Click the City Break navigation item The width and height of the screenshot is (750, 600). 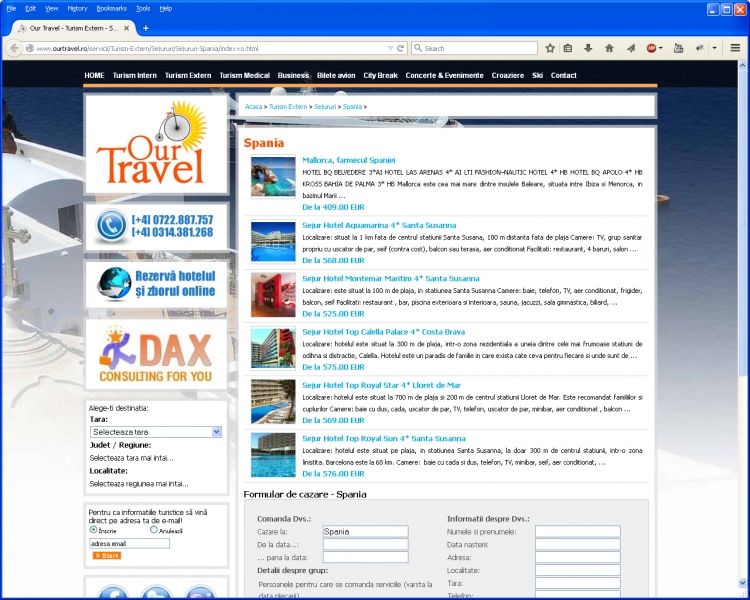click(380, 75)
